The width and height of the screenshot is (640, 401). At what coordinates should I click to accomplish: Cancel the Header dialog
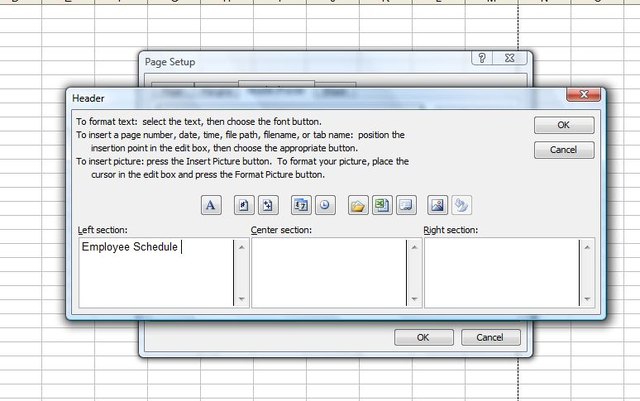click(564, 150)
